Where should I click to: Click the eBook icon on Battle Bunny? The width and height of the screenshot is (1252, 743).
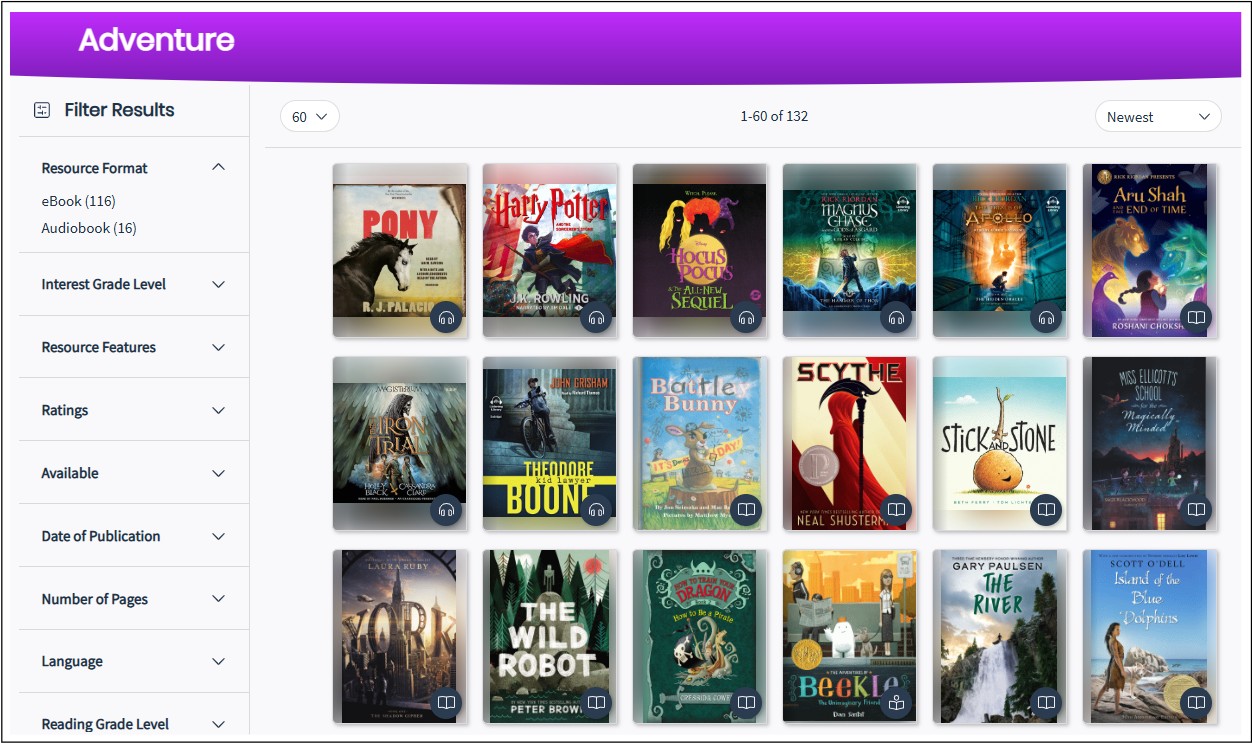click(x=746, y=510)
